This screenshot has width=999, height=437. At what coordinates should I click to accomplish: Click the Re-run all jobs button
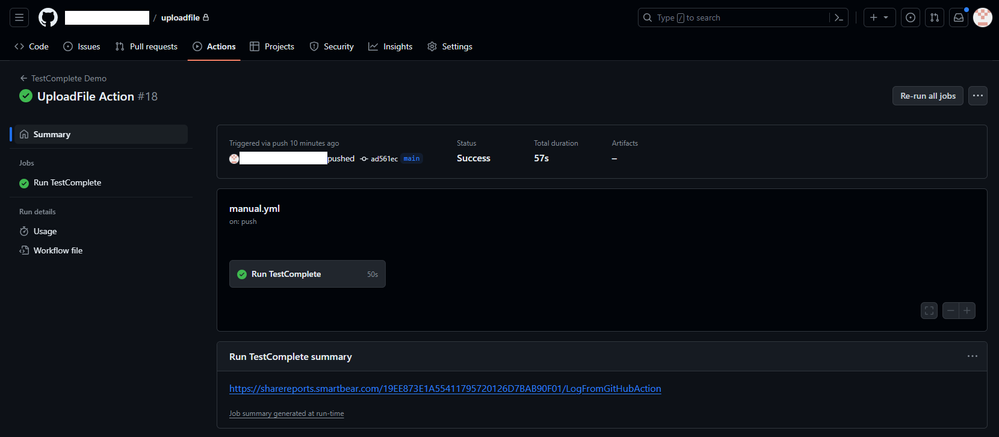point(928,96)
